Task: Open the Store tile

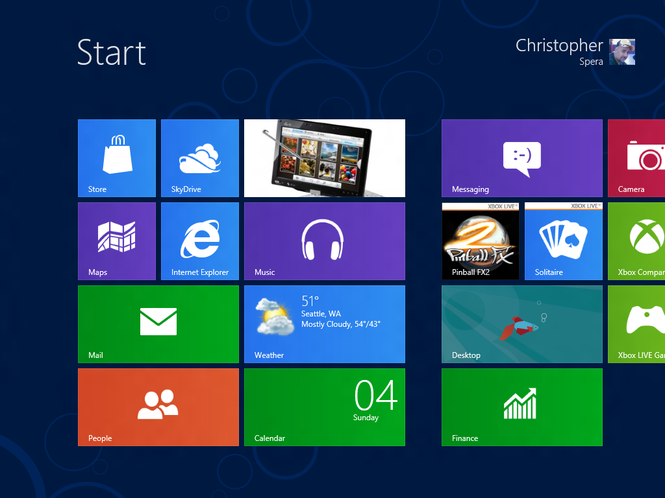Action: click(x=117, y=158)
